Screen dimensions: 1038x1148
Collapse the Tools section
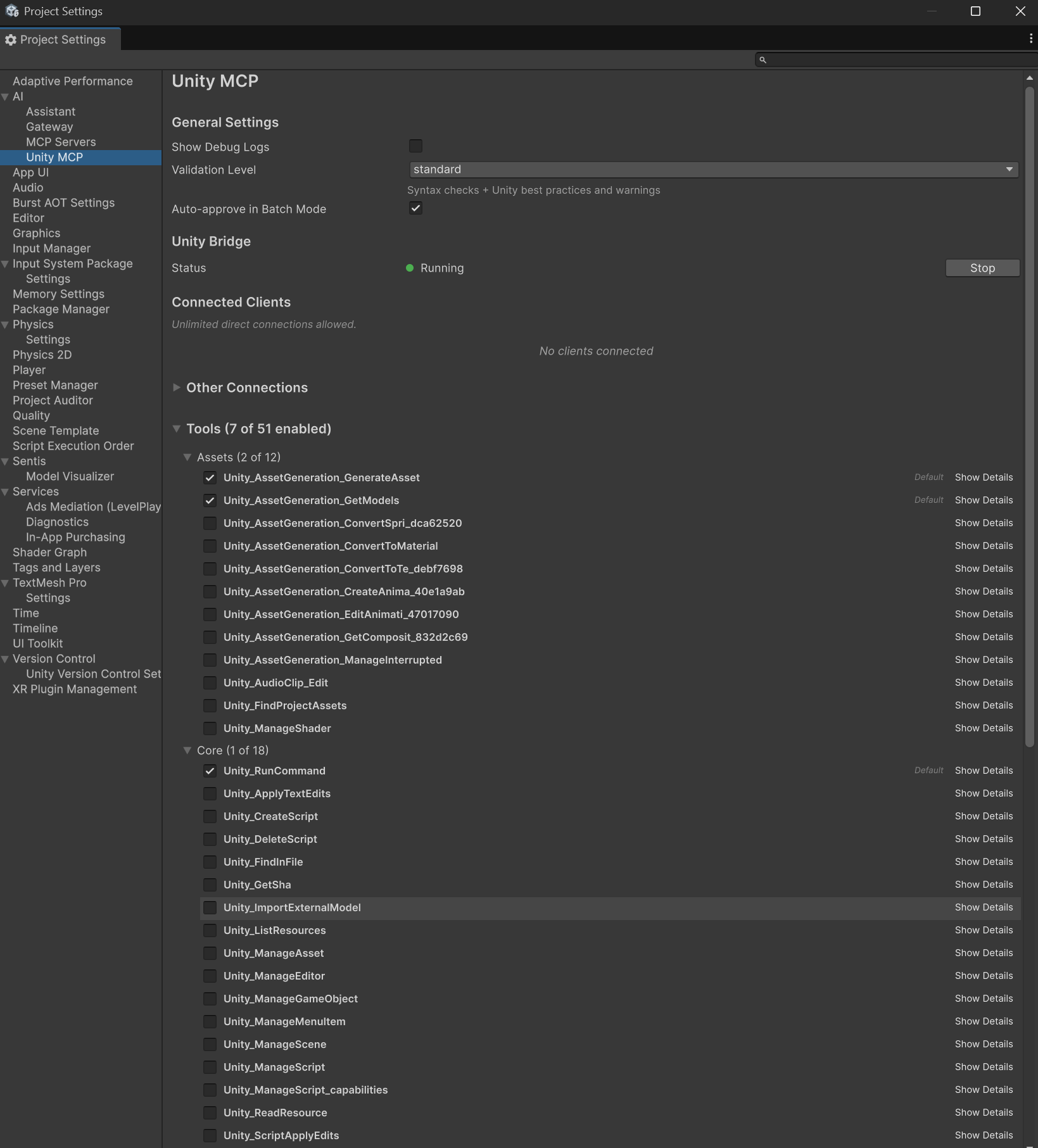(x=177, y=429)
